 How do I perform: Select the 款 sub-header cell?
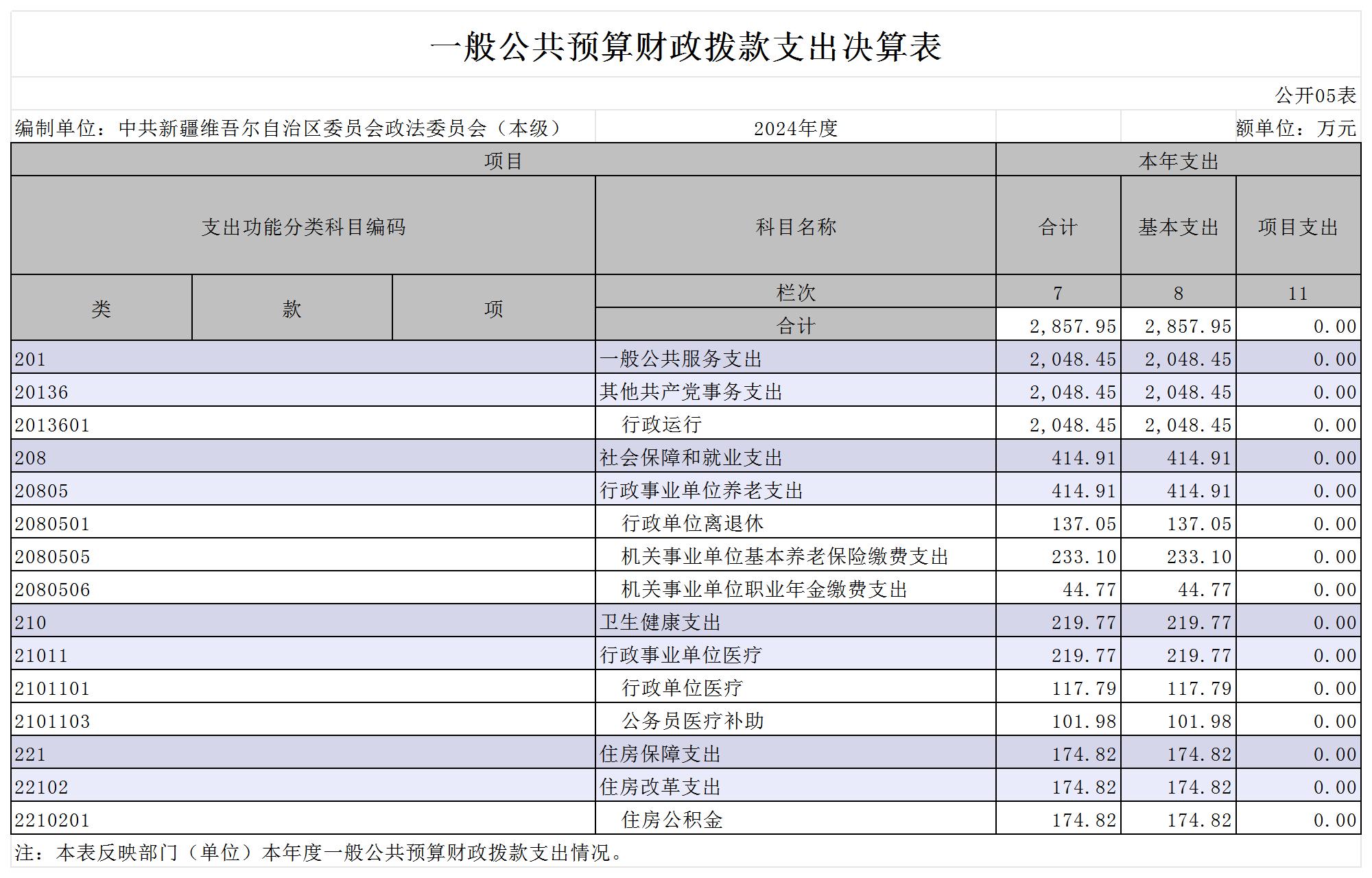coord(292,309)
